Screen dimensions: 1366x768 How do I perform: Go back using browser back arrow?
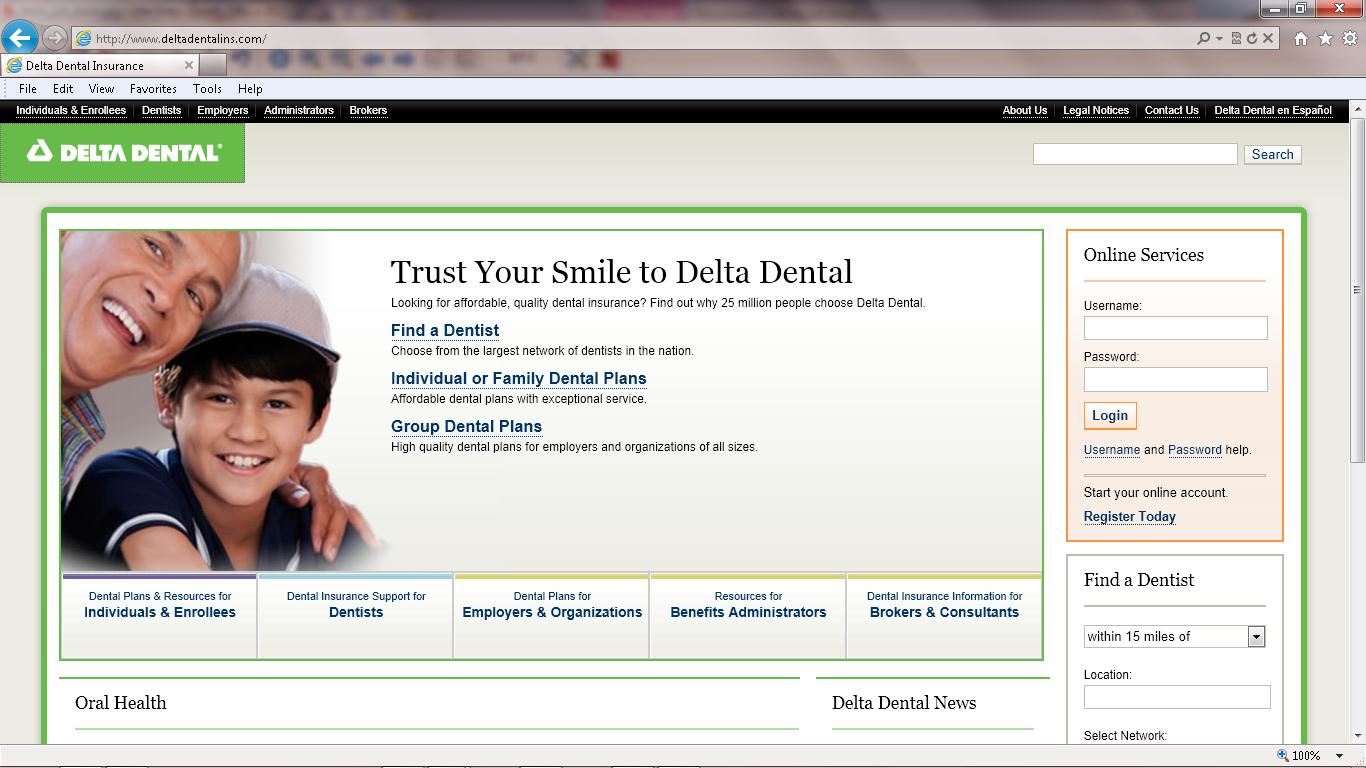19,38
